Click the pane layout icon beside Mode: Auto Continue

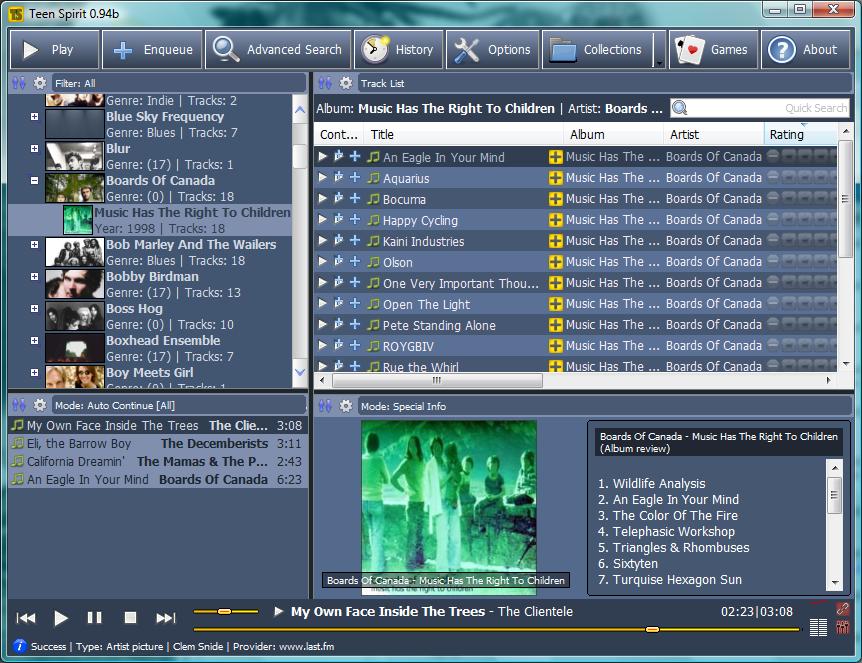pos(19,405)
